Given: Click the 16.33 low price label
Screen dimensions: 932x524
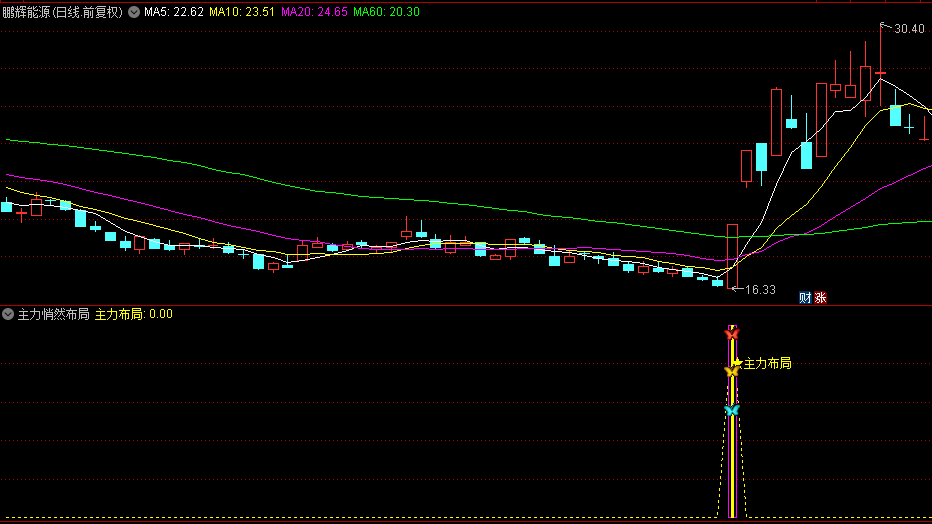Looking at the screenshot, I should click(760, 290).
